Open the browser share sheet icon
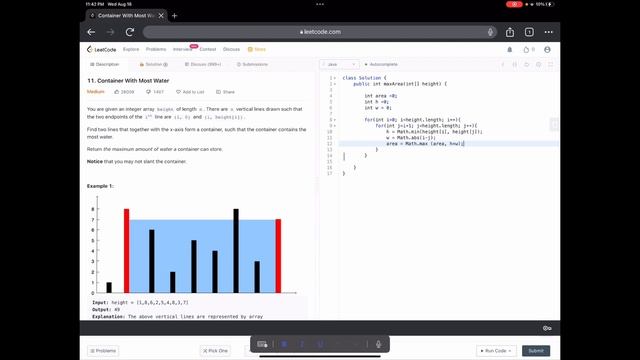640x360 pixels. click(510, 32)
